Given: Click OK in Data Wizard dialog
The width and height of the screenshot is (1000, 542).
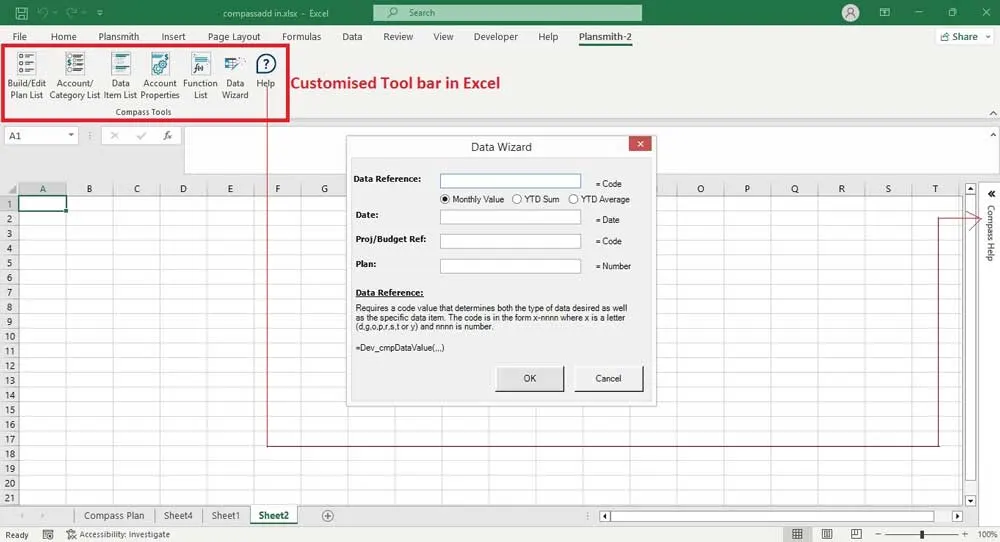Looking at the screenshot, I should (x=529, y=378).
